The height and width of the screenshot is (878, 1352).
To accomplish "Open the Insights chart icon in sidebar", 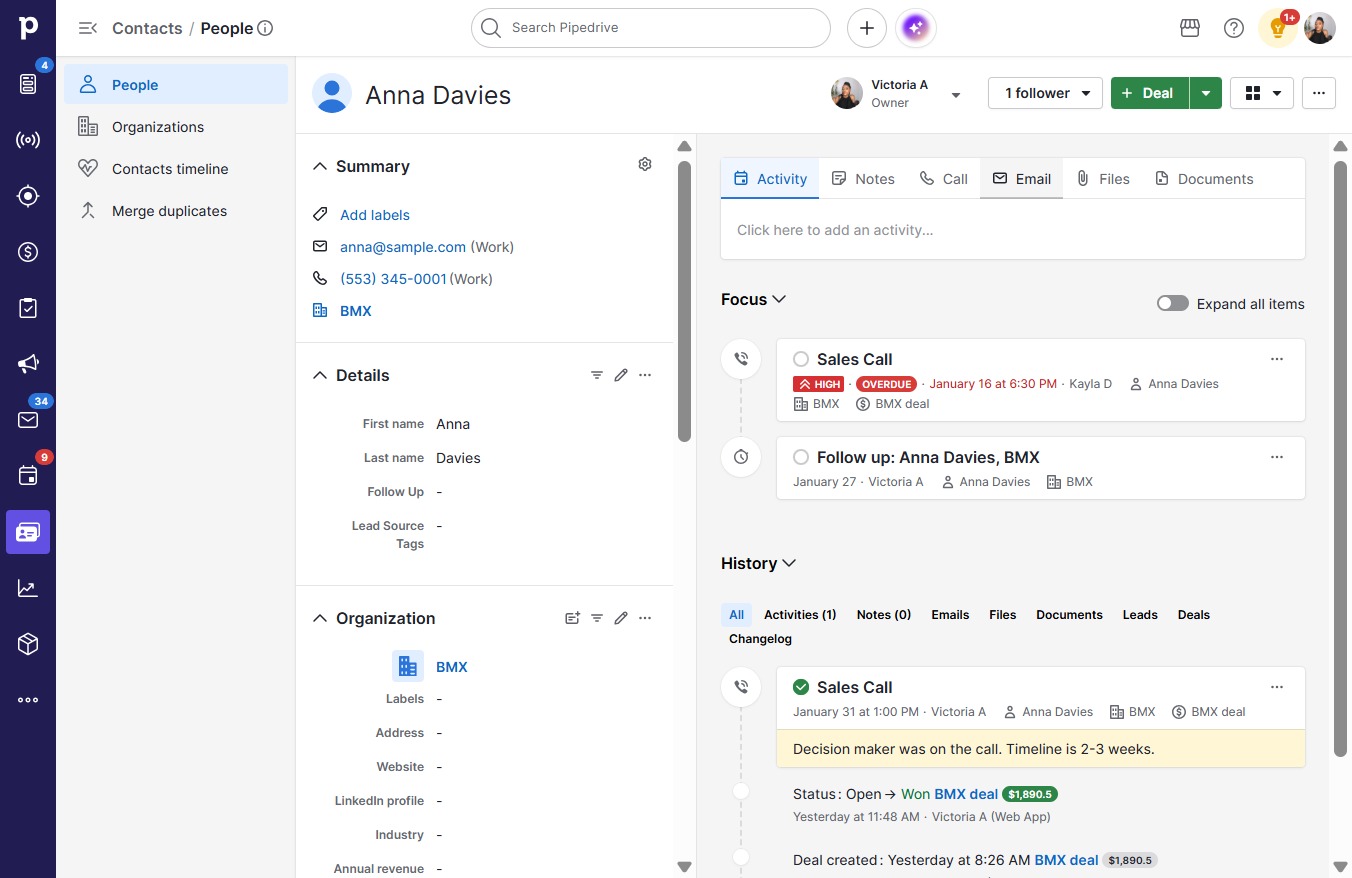I will [x=28, y=588].
